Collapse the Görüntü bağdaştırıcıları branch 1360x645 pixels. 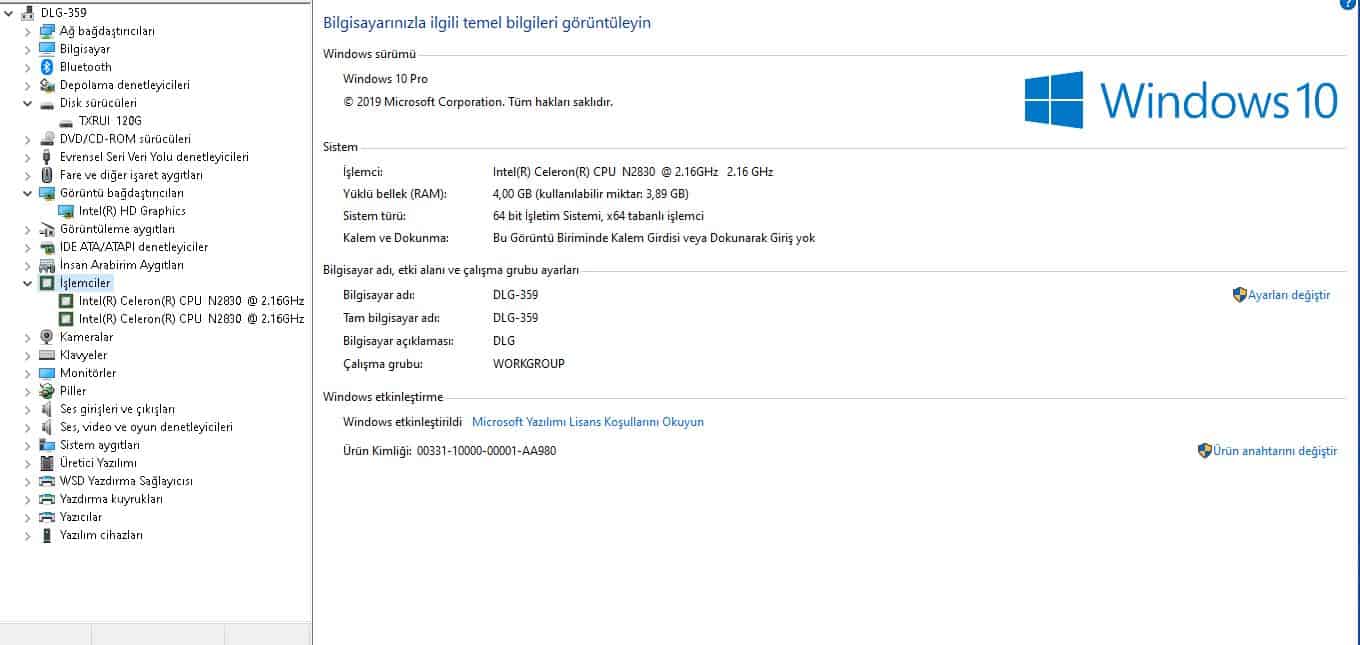[27, 193]
